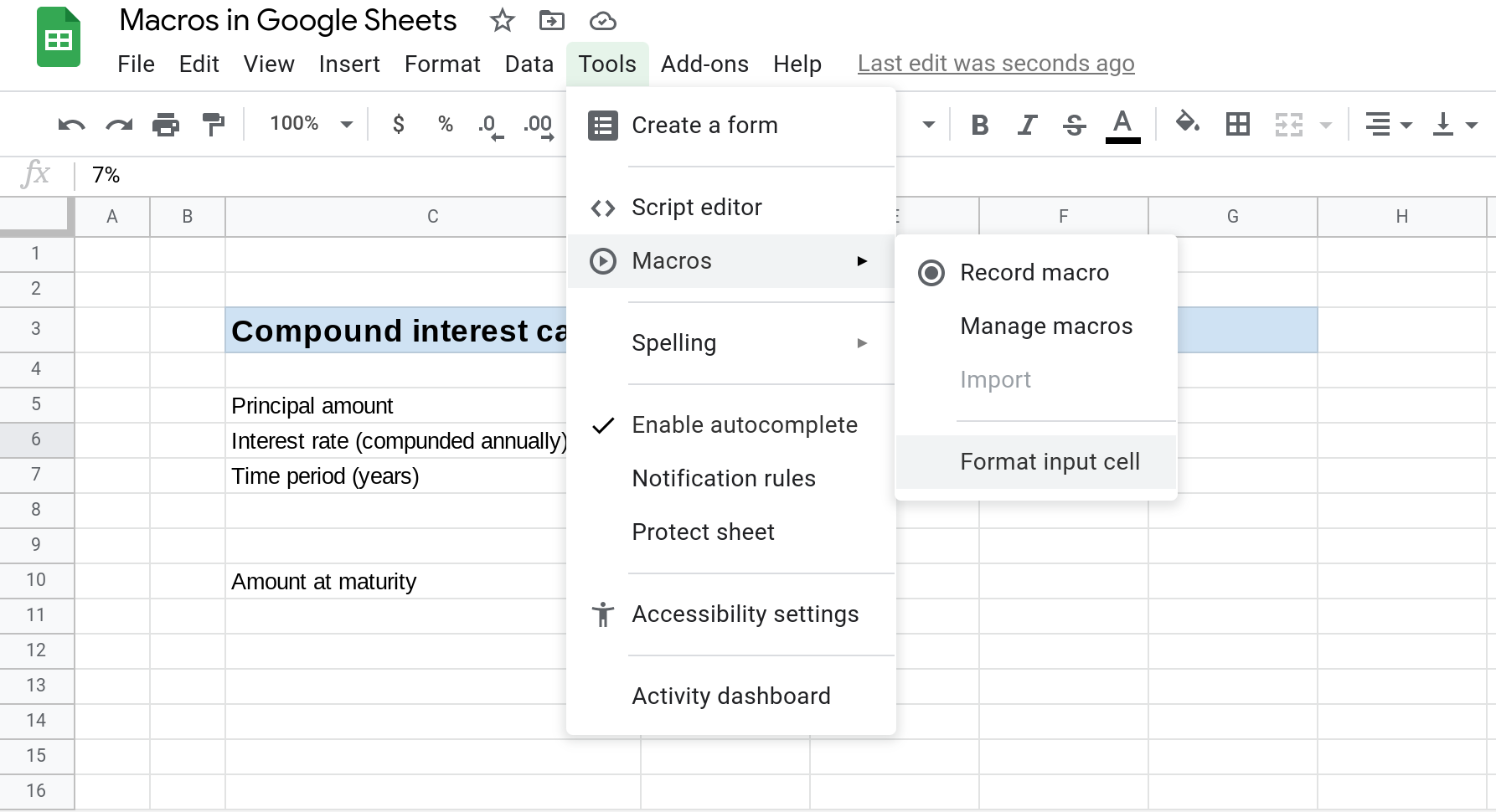Open the Insert menu
The height and width of the screenshot is (812, 1496).
coord(349,64)
